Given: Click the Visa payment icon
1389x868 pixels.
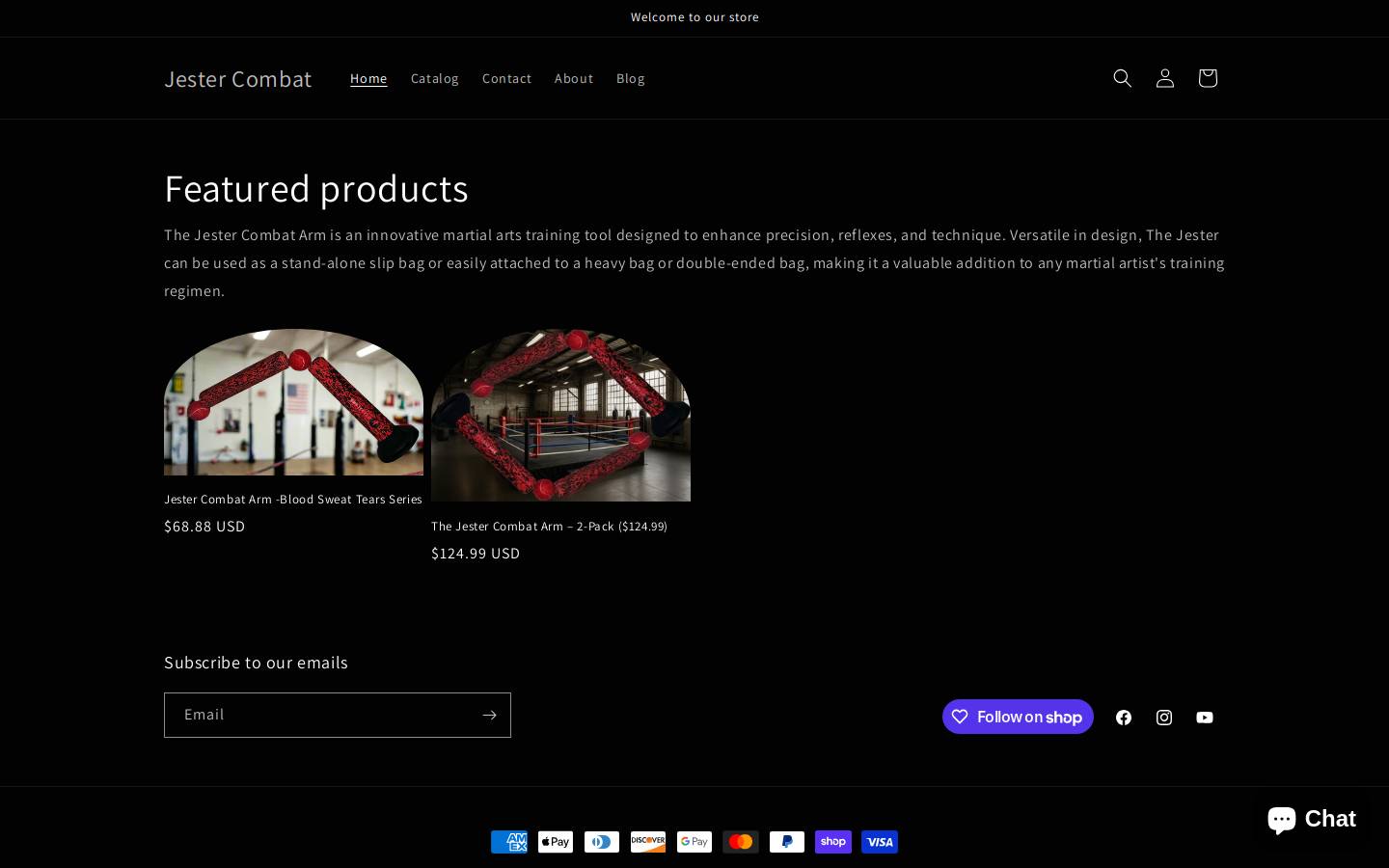Looking at the screenshot, I should point(880,842).
